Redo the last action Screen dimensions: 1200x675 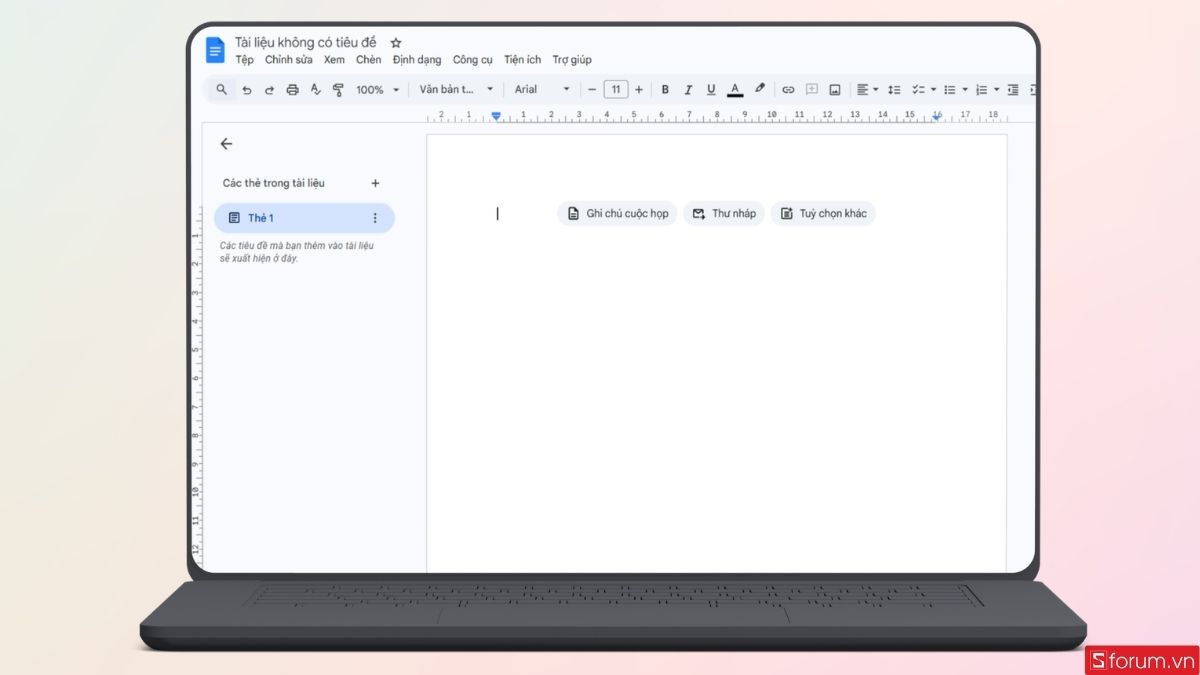tap(269, 90)
